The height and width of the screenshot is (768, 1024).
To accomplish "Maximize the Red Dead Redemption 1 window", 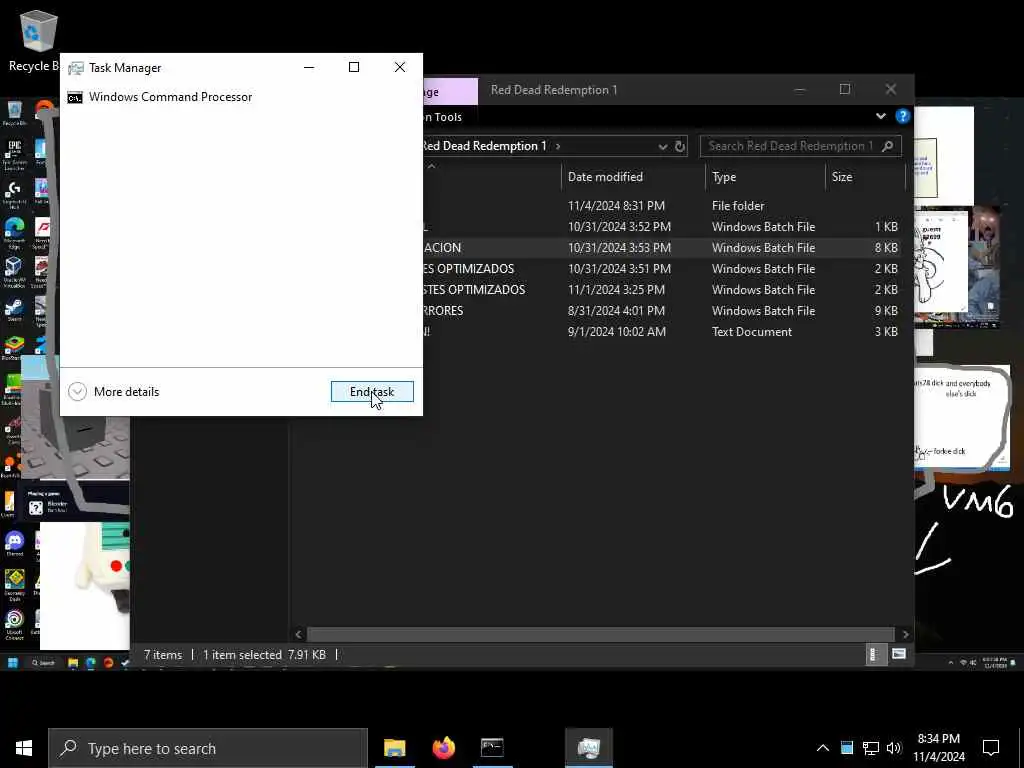I will [844, 89].
